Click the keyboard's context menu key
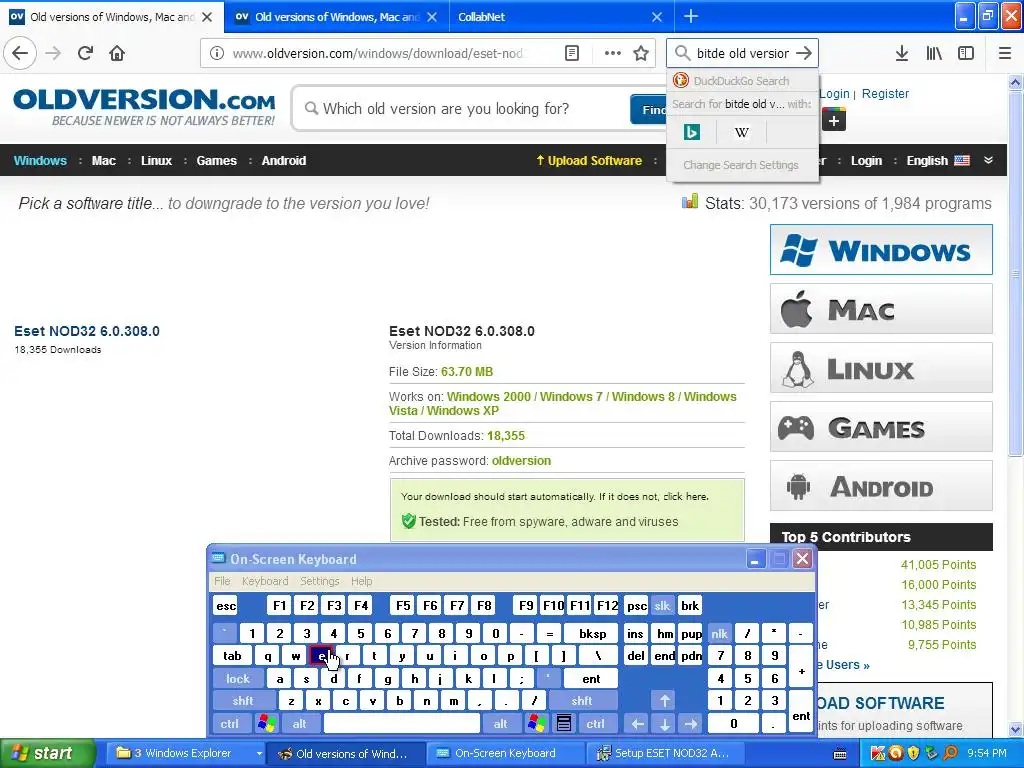Viewport: 1024px width, 768px height. 564,724
